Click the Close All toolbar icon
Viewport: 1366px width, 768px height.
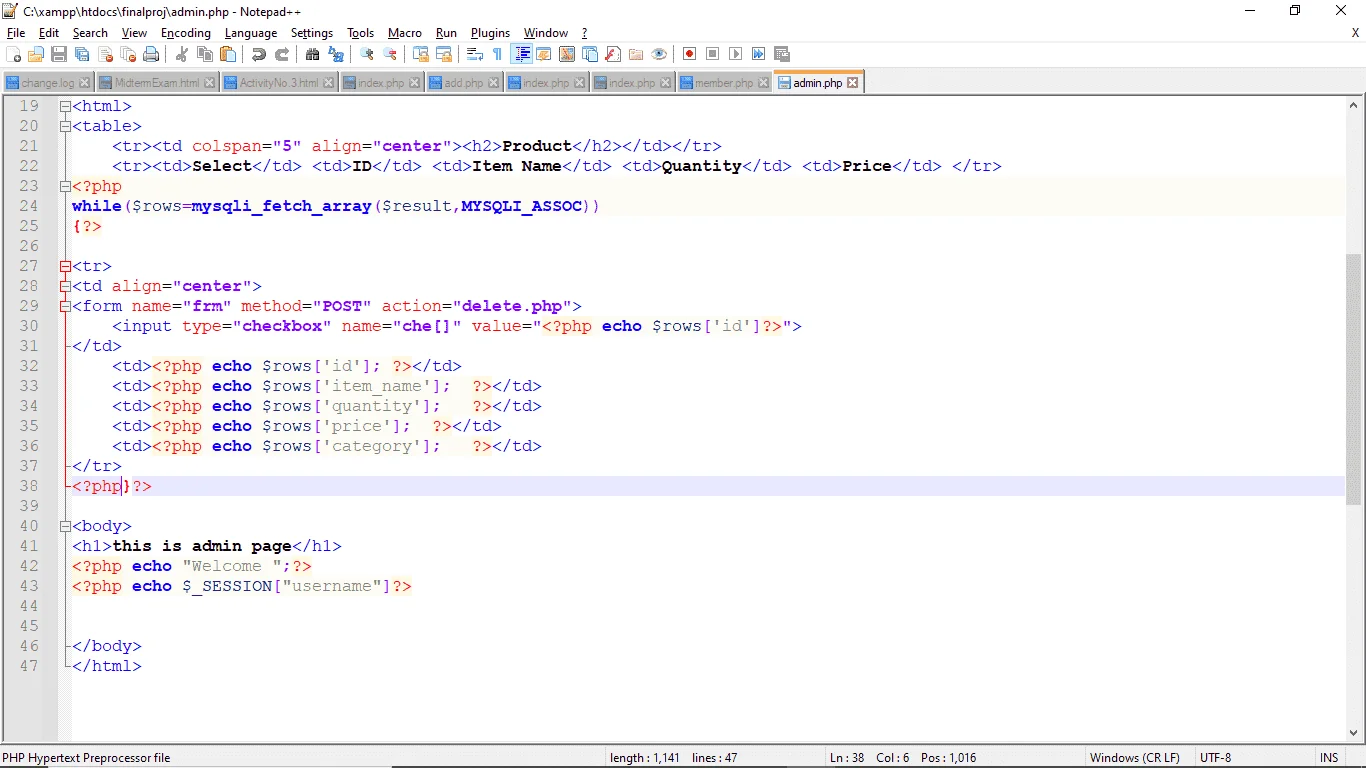[x=128, y=54]
